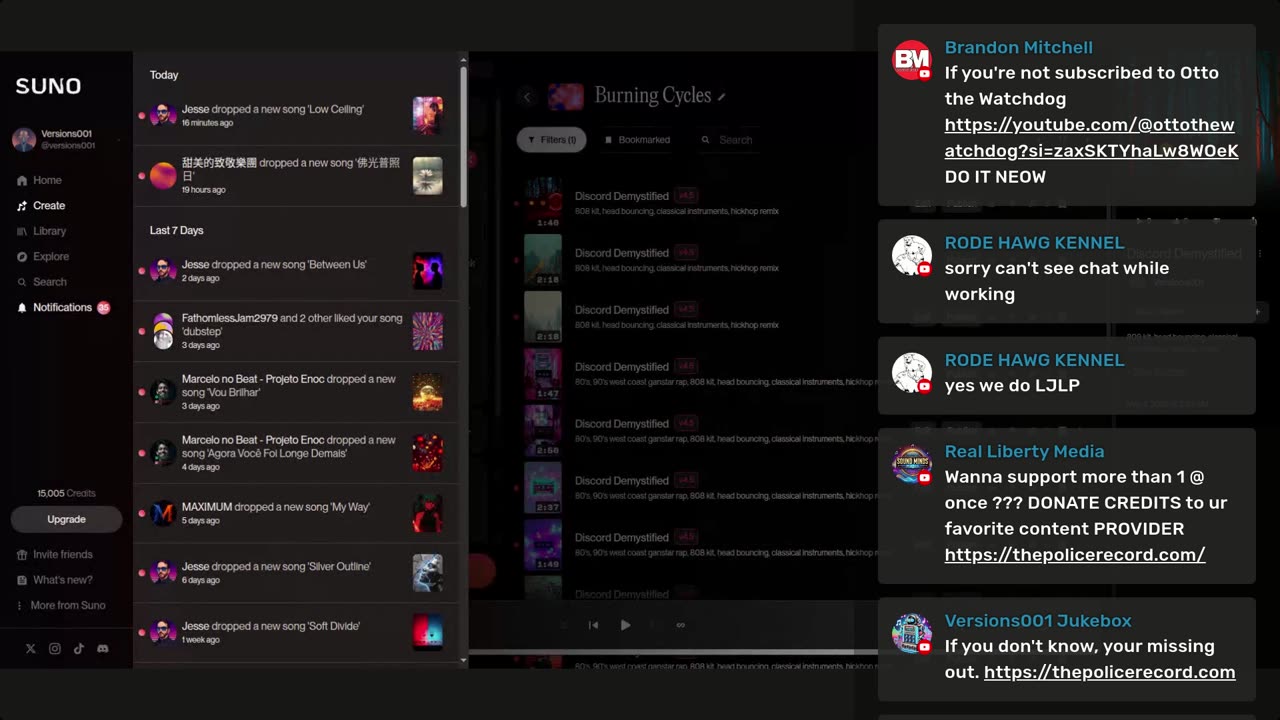Open Suno's Instagram link
1280x720 pixels.
(x=55, y=648)
